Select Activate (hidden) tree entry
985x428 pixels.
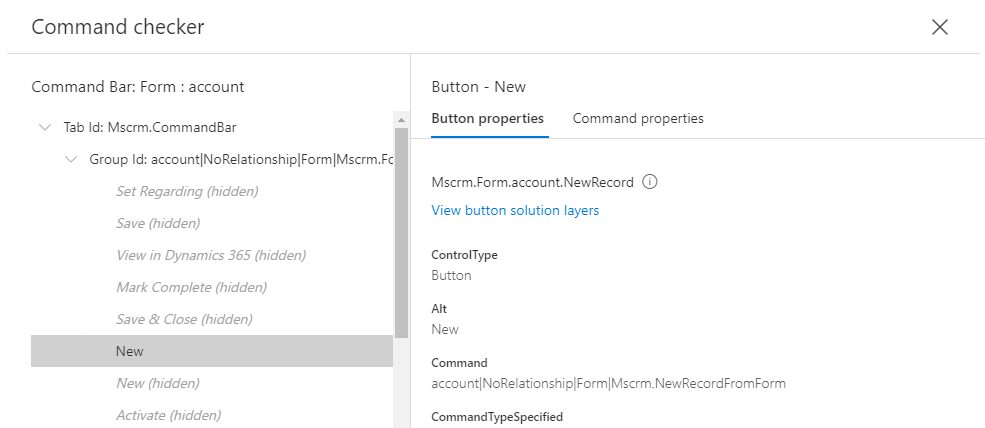(x=168, y=415)
